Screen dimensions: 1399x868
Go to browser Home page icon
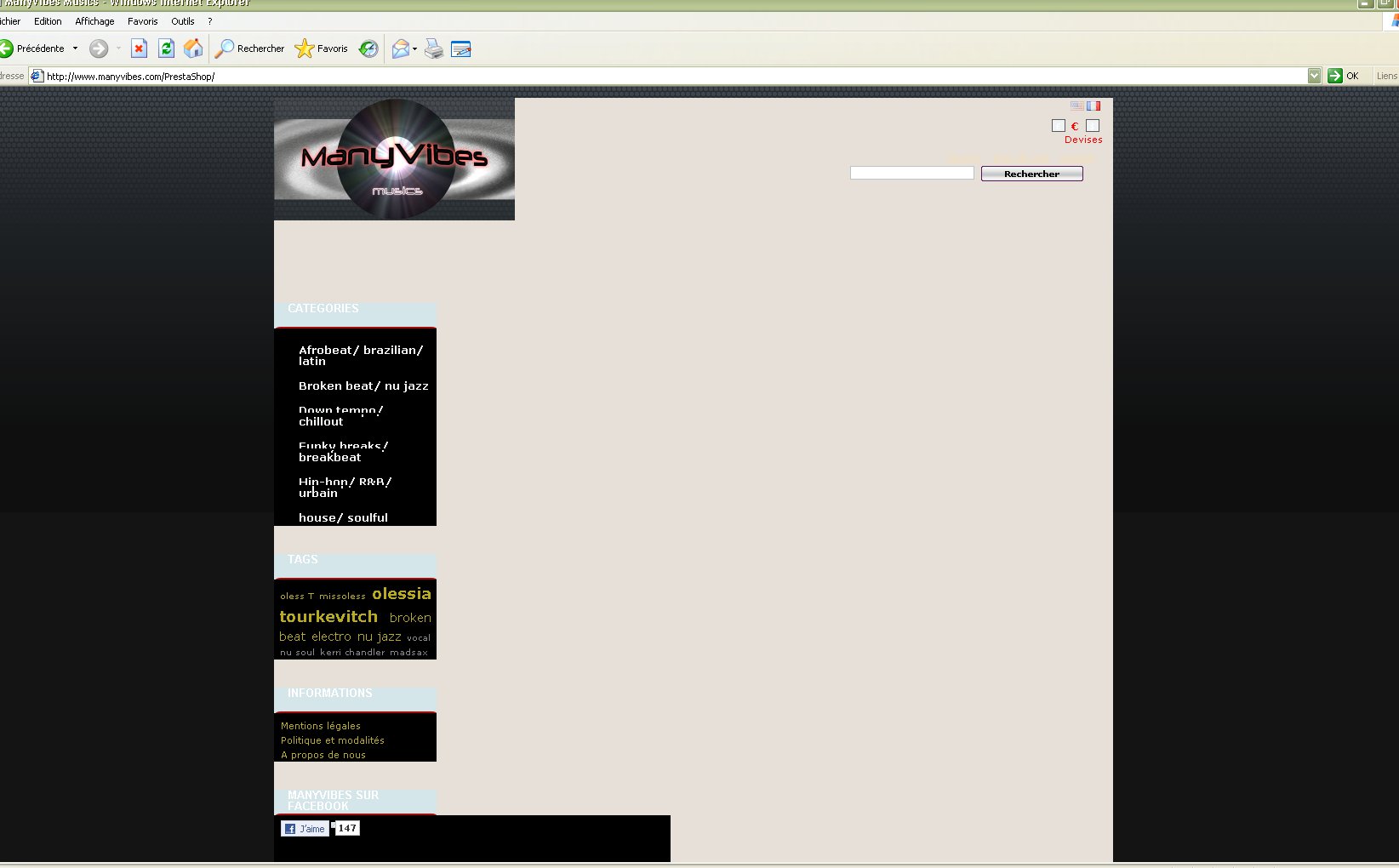click(194, 49)
